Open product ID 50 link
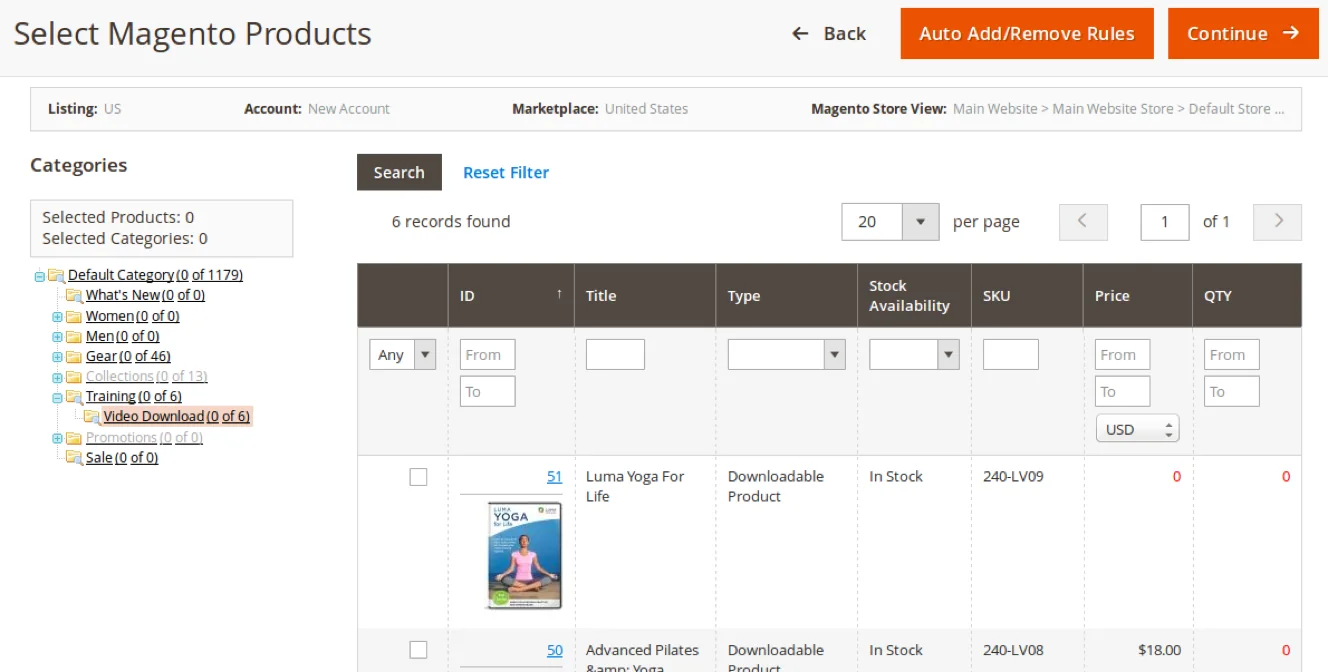This screenshot has height=672, width=1328. (x=554, y=650)
